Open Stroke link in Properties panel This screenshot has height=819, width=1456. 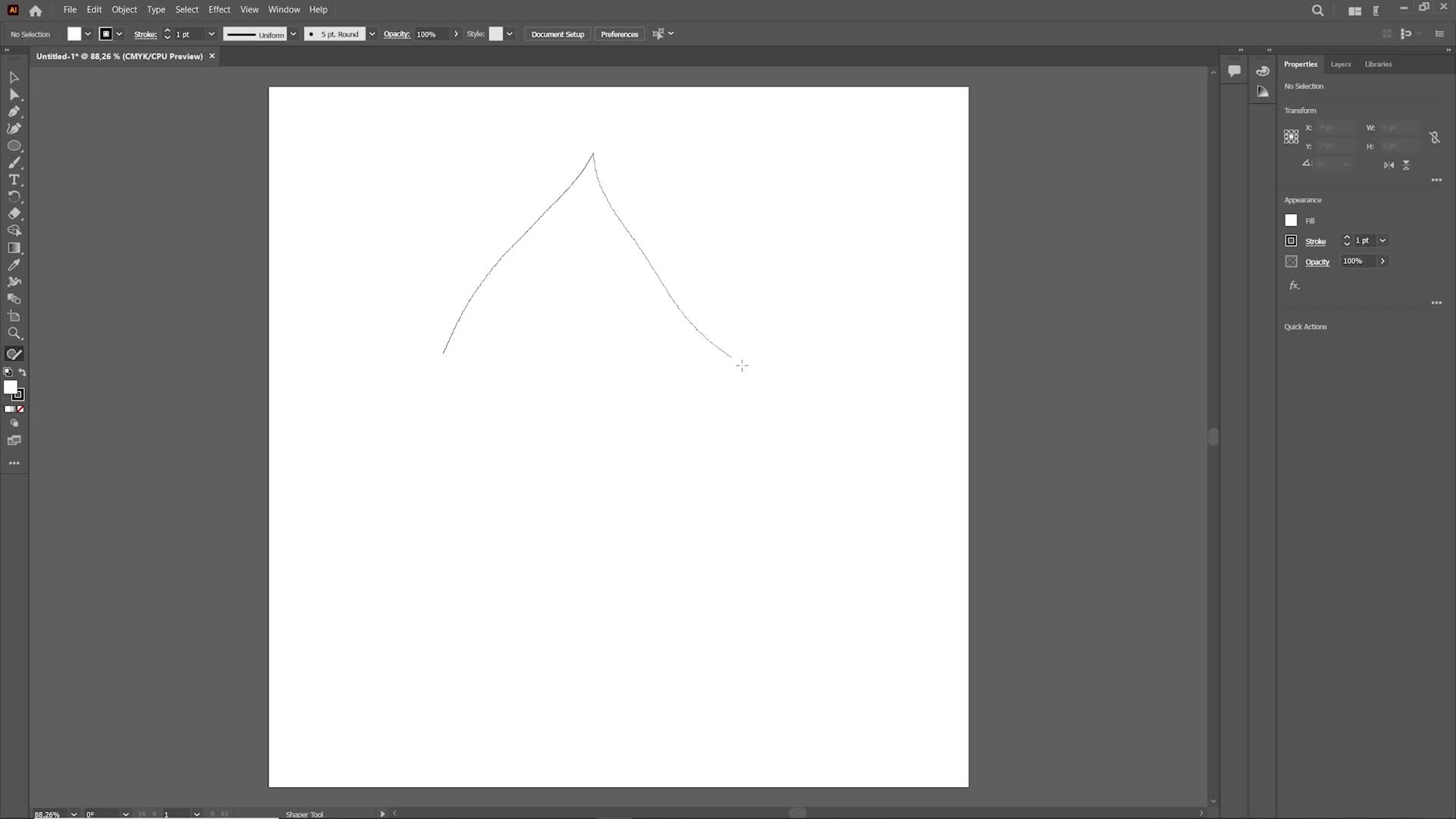click(1315, 241)
